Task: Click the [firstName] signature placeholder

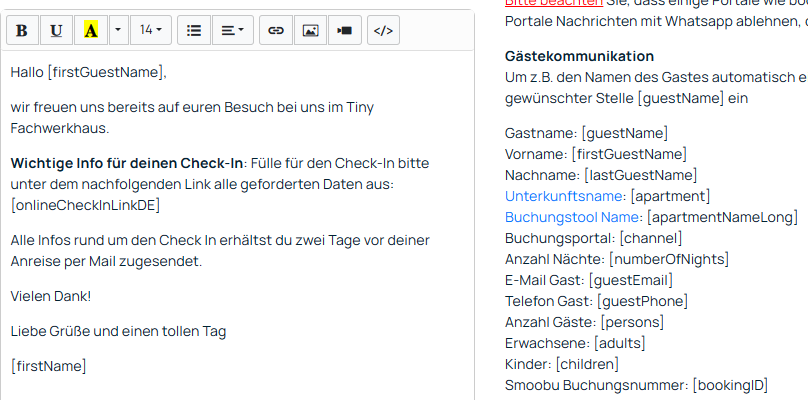Action: tap(48, 366)
